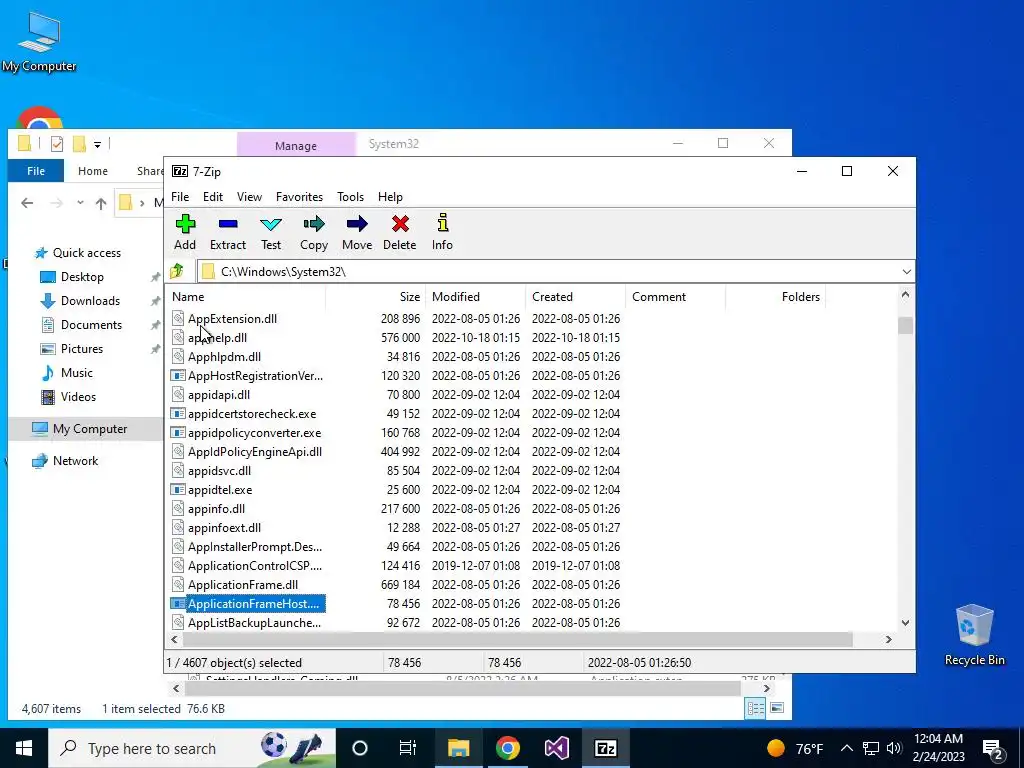
Task: Open the Quick Access Toolbar customize dropdown
Action: point(97,144)
